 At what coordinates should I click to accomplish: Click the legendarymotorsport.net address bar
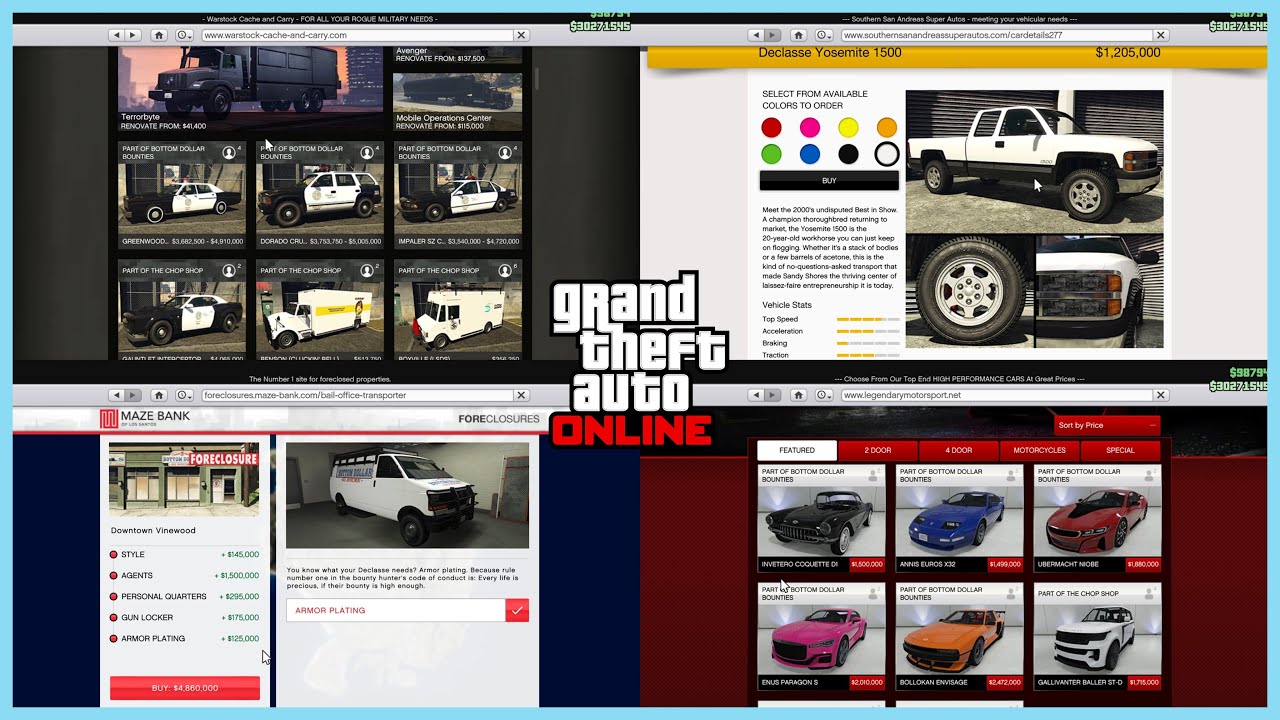click(997, 395)
